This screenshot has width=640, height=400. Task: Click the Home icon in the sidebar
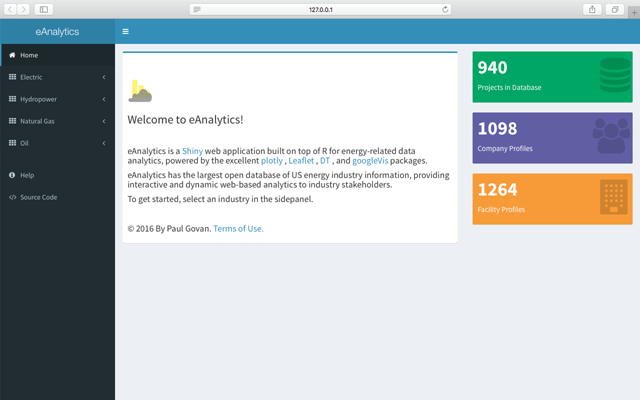coord(12,55)
